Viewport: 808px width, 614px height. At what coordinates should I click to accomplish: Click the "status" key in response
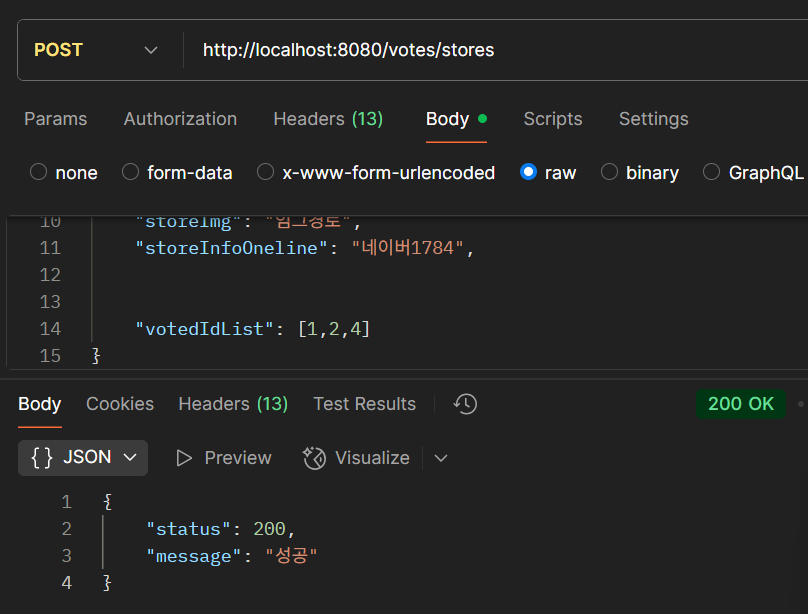tap(188, 529)
